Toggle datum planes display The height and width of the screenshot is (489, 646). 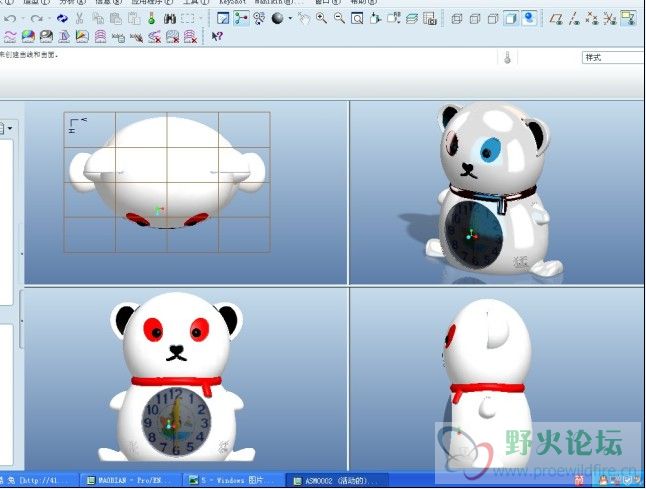pos(557,19)
